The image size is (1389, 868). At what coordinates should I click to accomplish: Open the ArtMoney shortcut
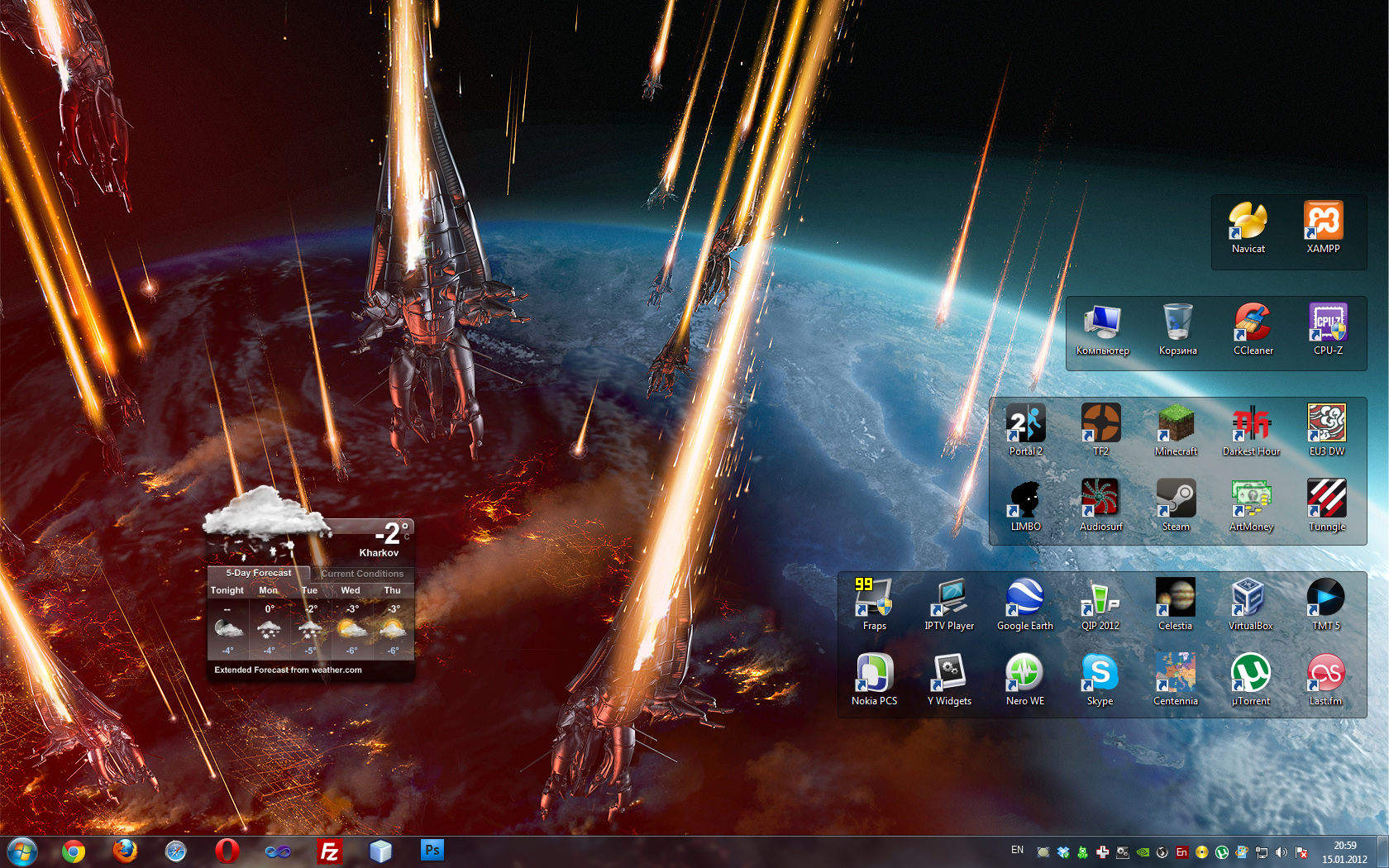1251,505
